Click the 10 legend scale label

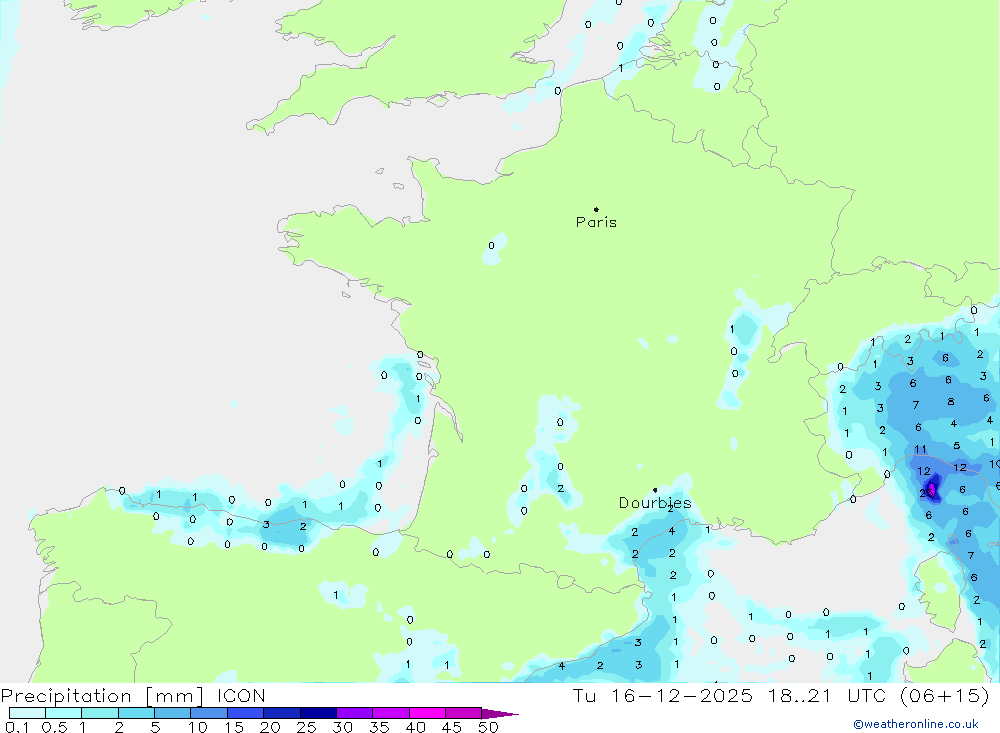pyautogui.click(x=198, y=727)
